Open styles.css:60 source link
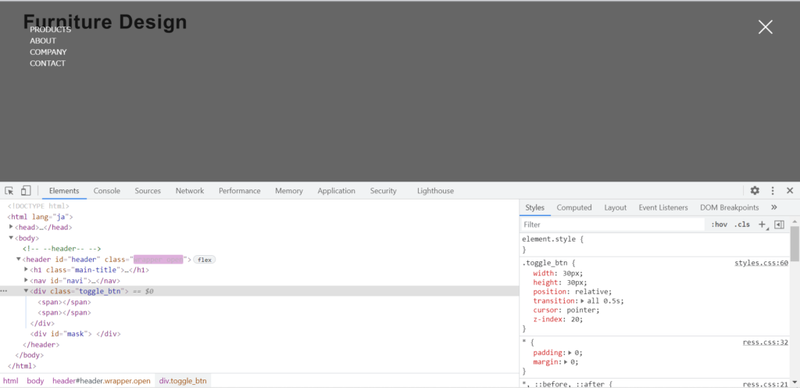The image size is (800, 388). point(761,263)
